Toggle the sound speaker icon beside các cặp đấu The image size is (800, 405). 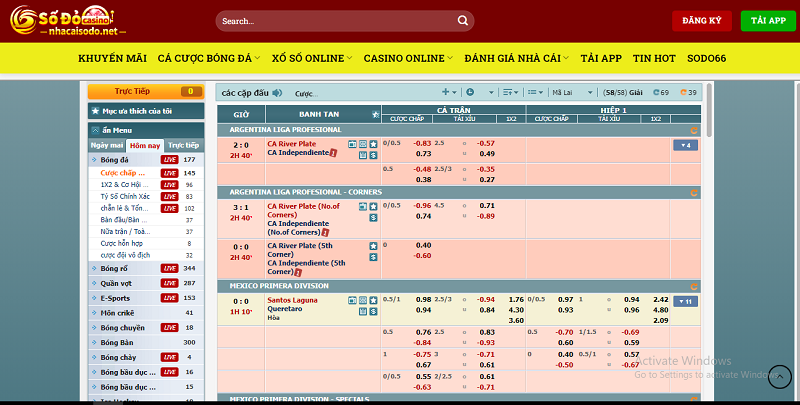[278, 92]
